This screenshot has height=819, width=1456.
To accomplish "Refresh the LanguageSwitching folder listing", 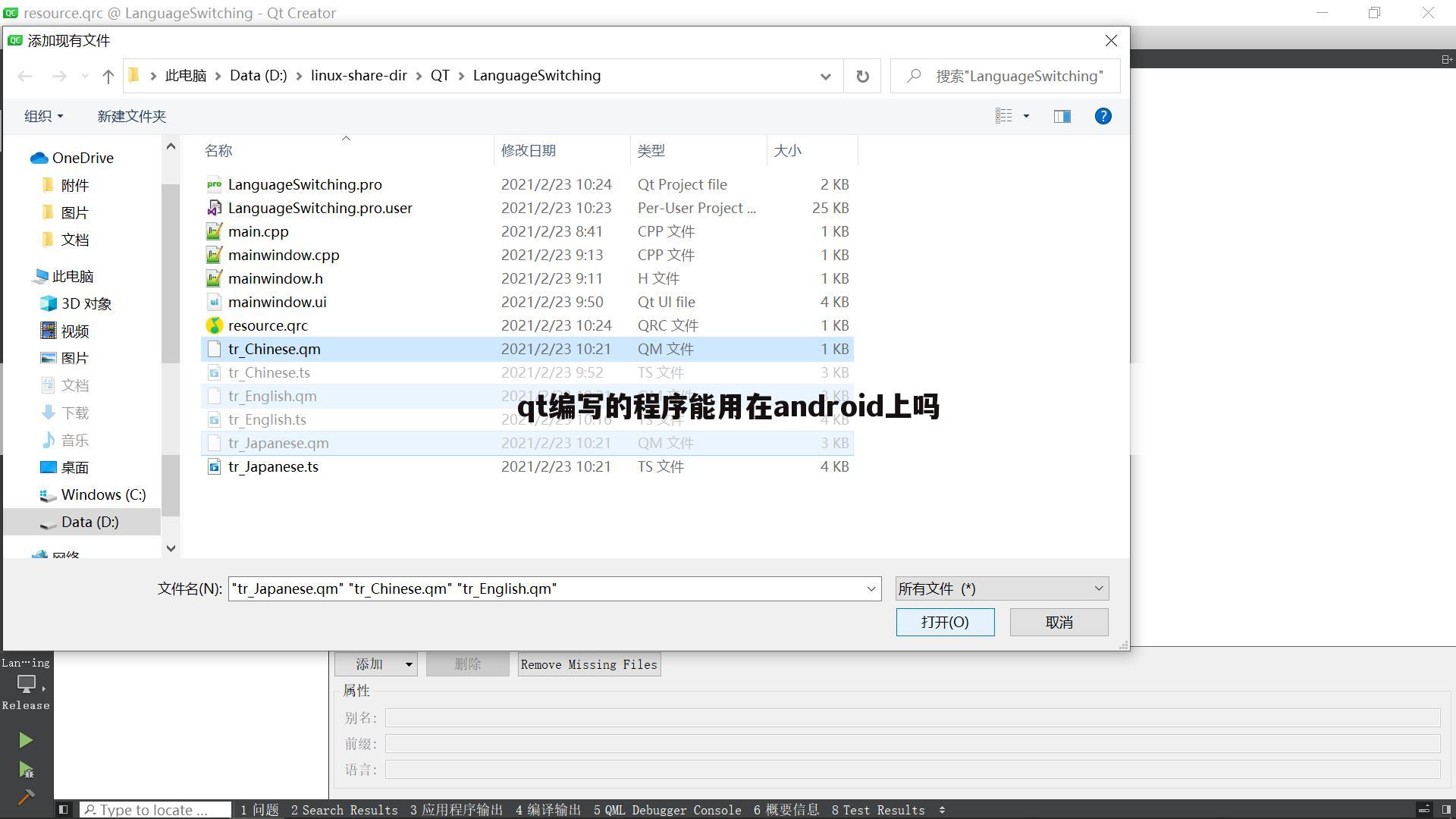I will [862, 76].
